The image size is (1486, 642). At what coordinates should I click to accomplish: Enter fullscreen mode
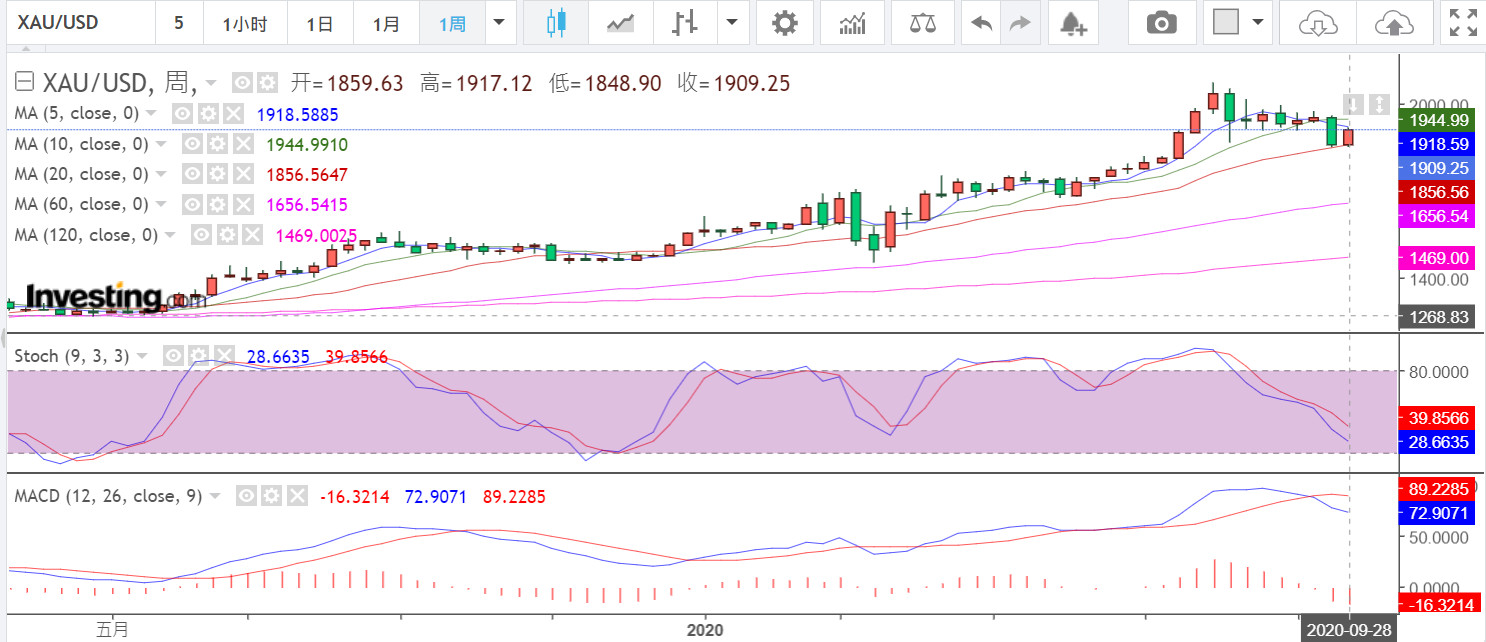point(1463,23)
